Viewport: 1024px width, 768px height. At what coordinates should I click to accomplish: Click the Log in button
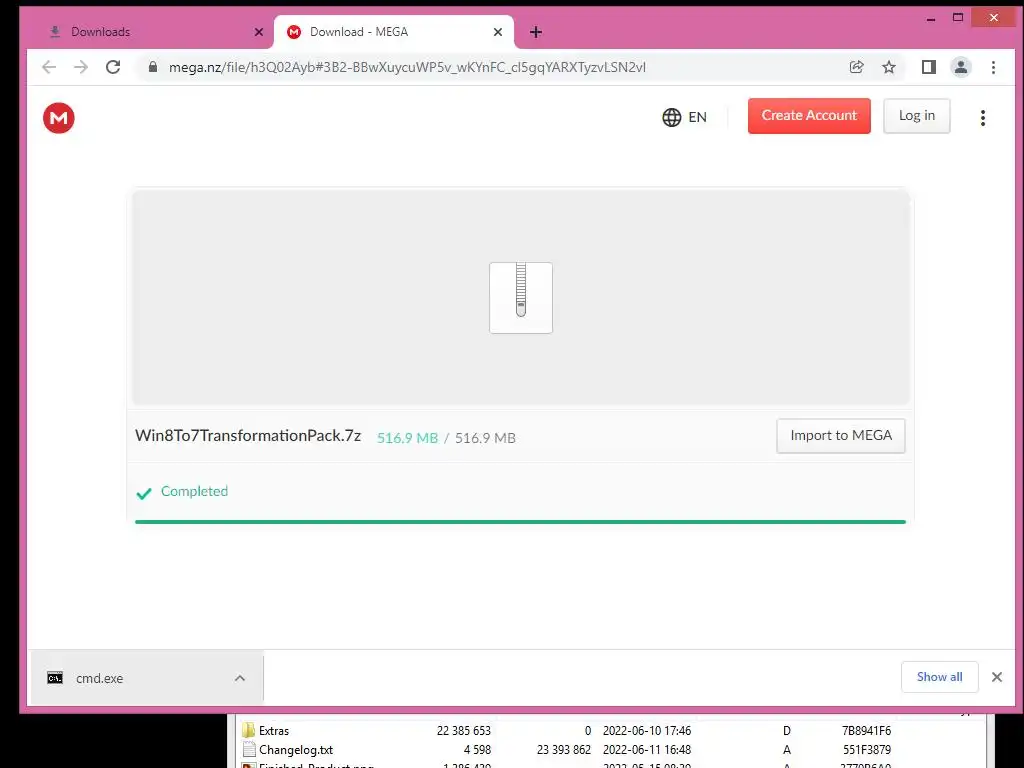coord(917,116)
